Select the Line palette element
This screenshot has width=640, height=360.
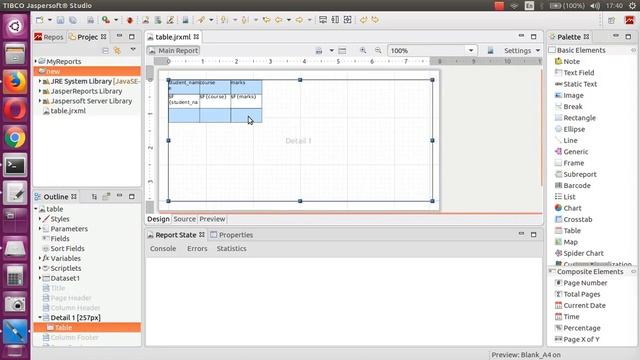[566, 140]
